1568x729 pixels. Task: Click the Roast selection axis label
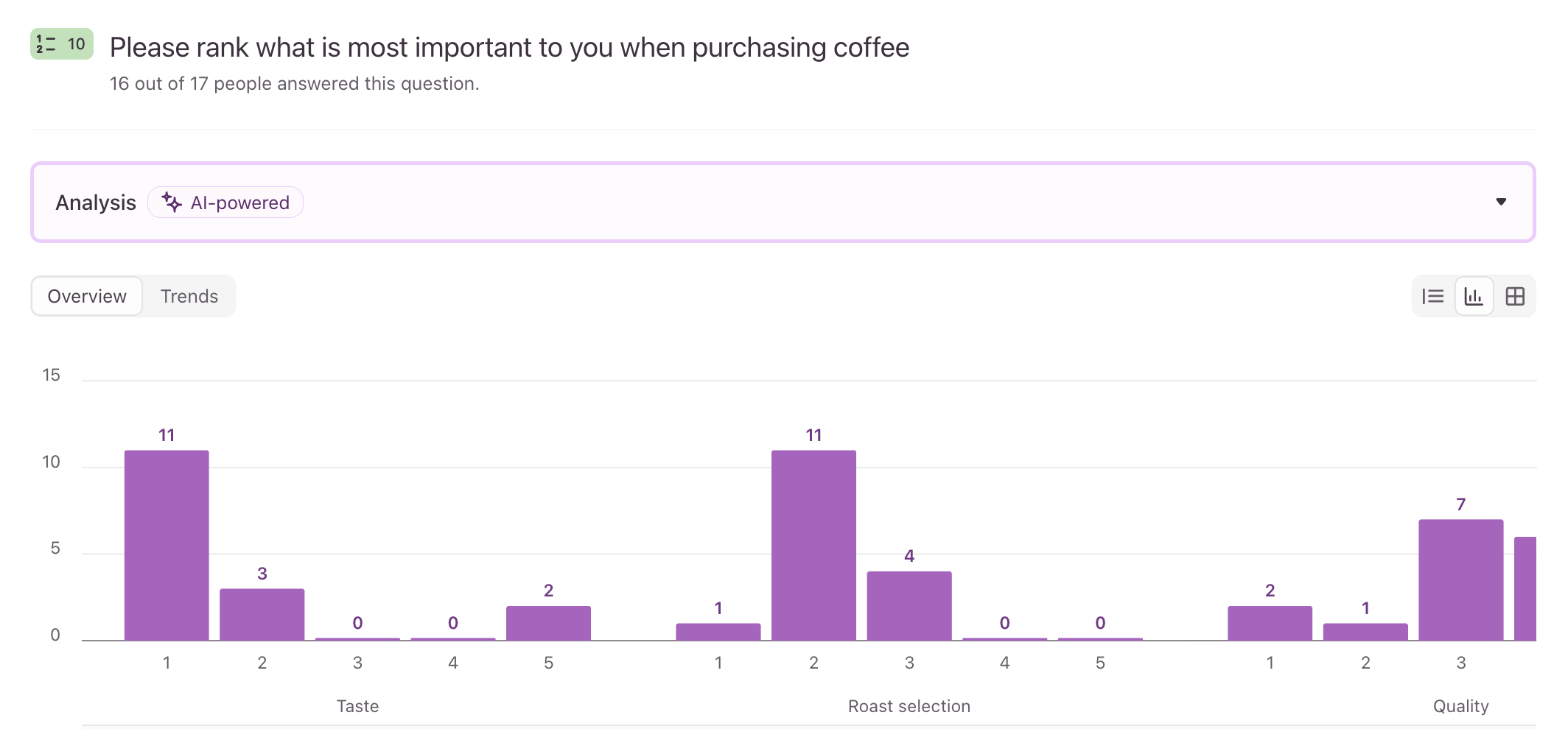coord(909,706)
